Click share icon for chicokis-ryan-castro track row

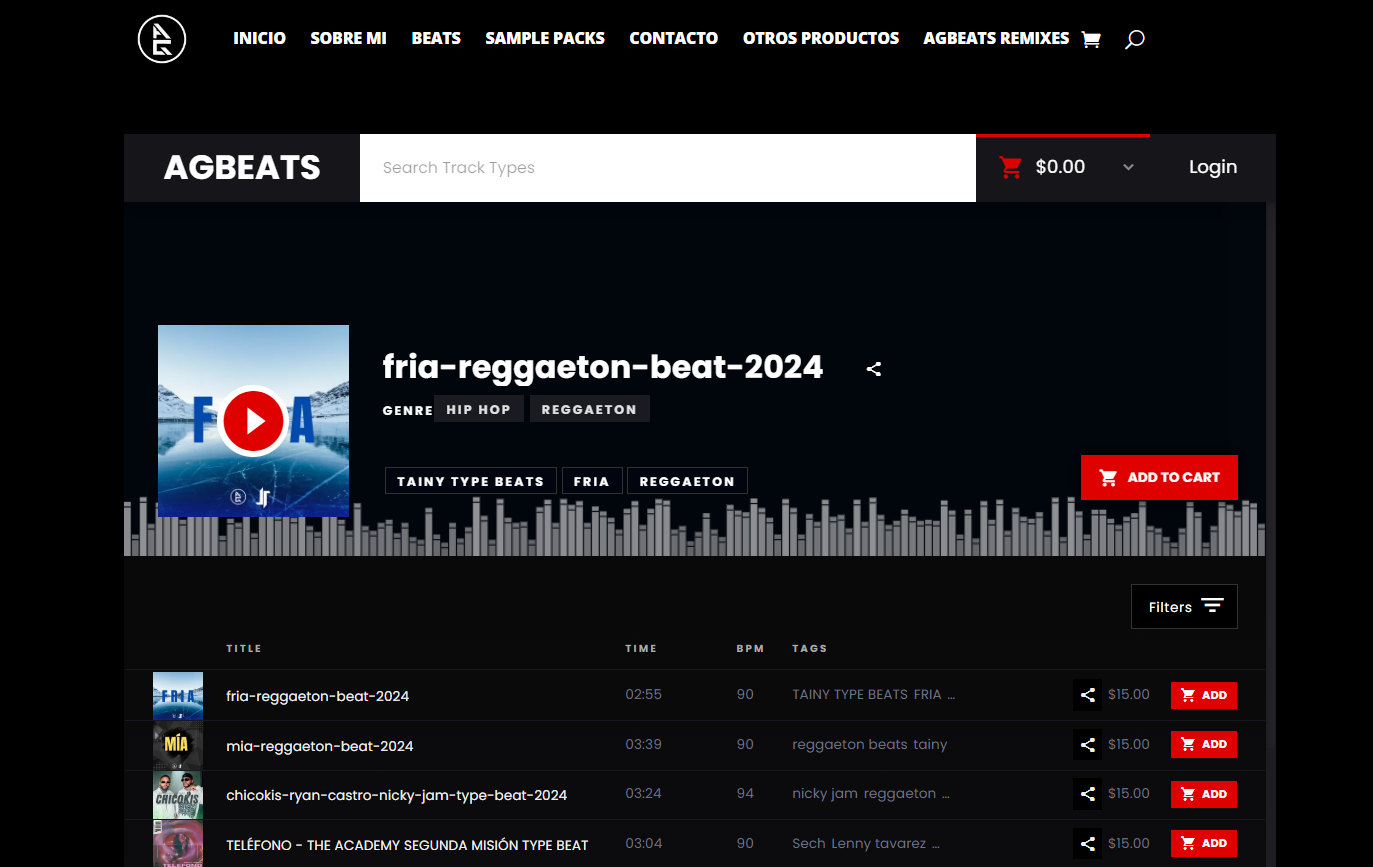pos(1087,794)
